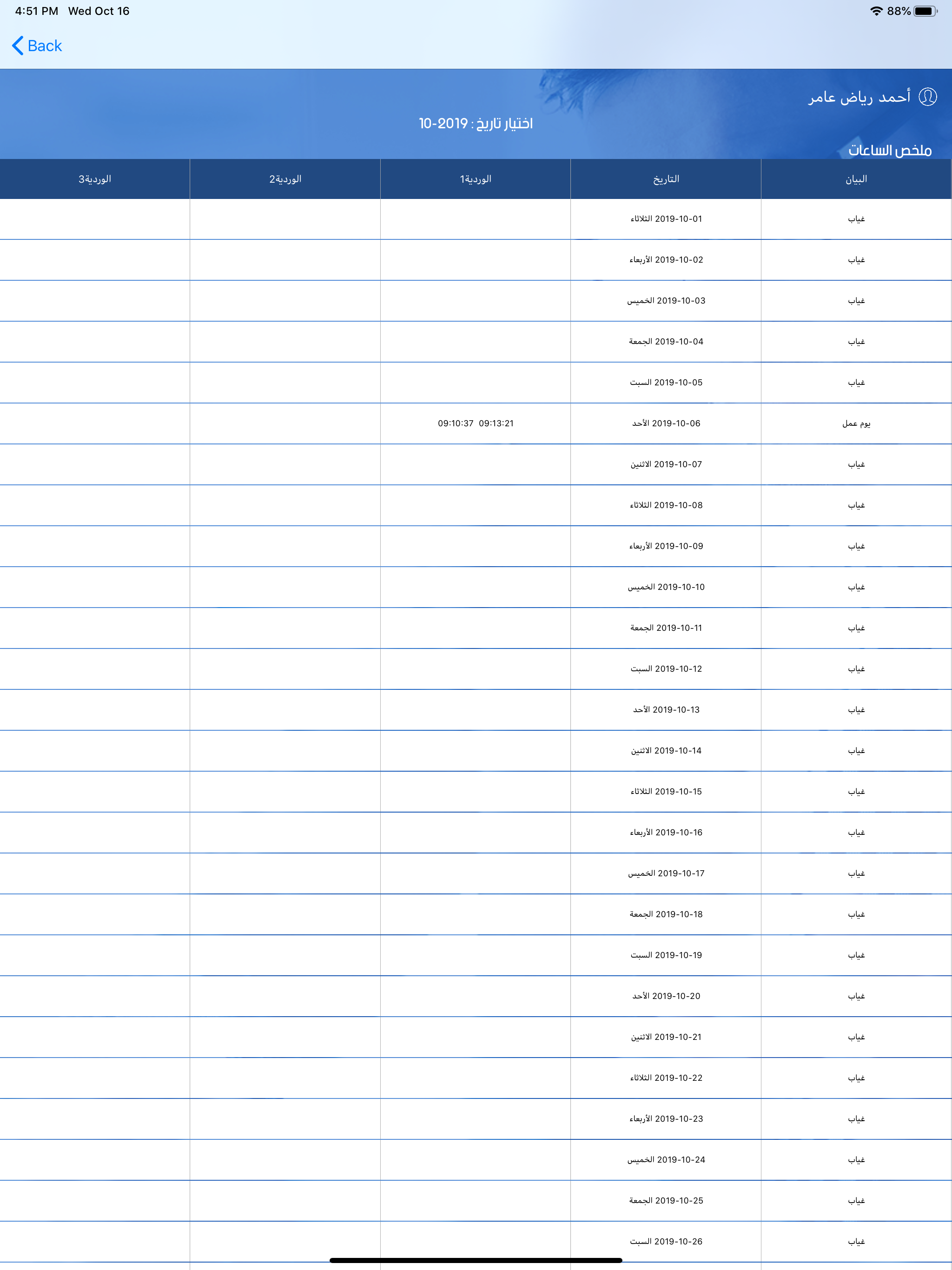Tap the Back text label

(x=45, y=46)
